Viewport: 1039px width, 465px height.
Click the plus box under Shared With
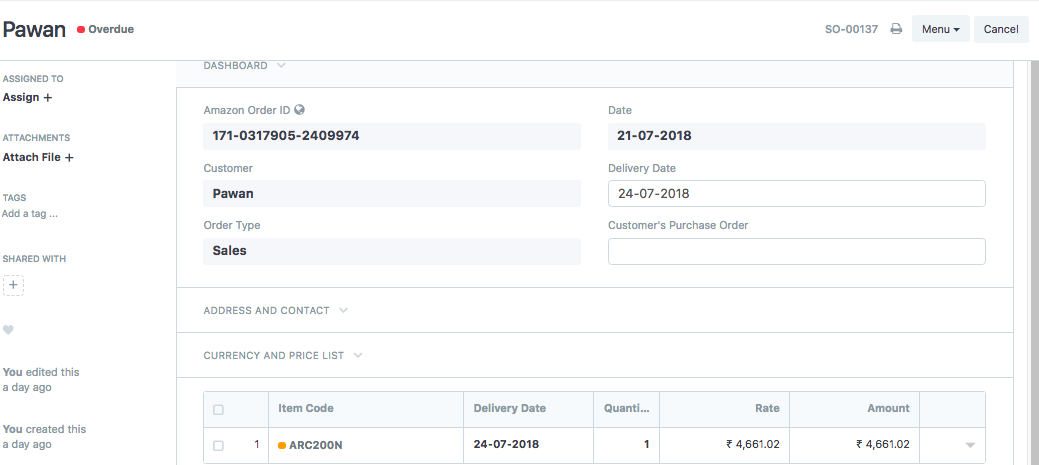tap(13, 286)
